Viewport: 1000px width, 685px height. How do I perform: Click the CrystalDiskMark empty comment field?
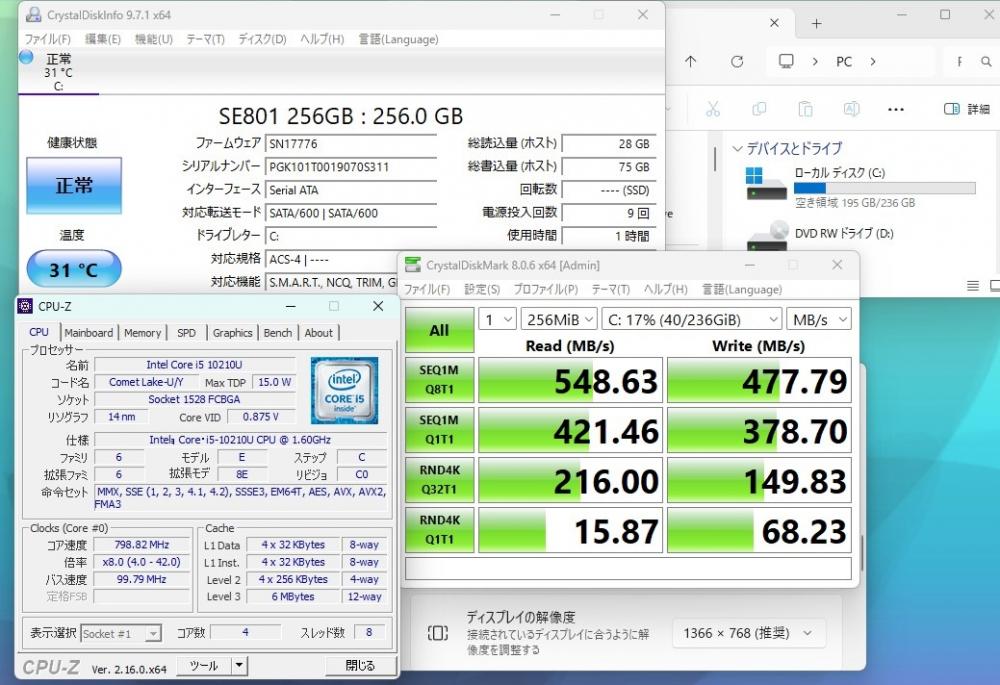[628, 568]
